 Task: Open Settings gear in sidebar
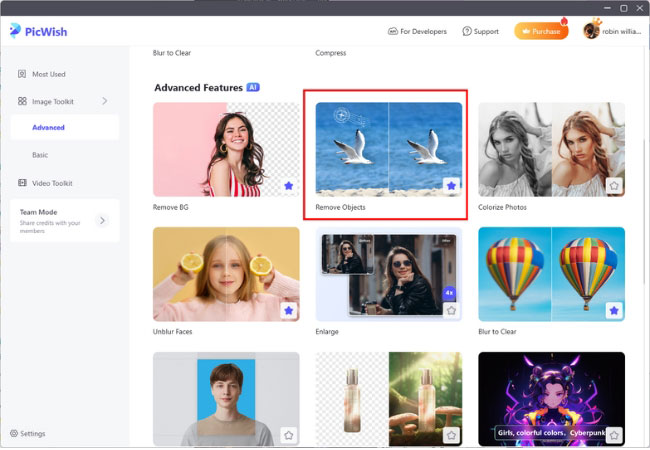point(14,433)
